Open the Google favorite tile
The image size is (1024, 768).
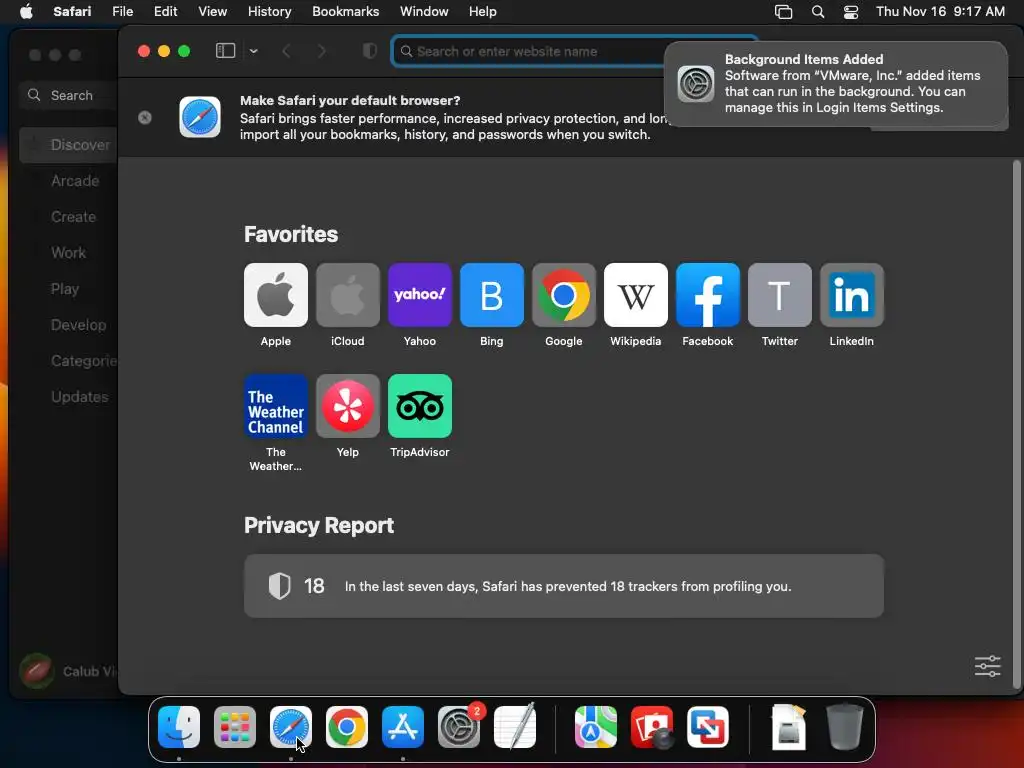[x=564, y=295]
